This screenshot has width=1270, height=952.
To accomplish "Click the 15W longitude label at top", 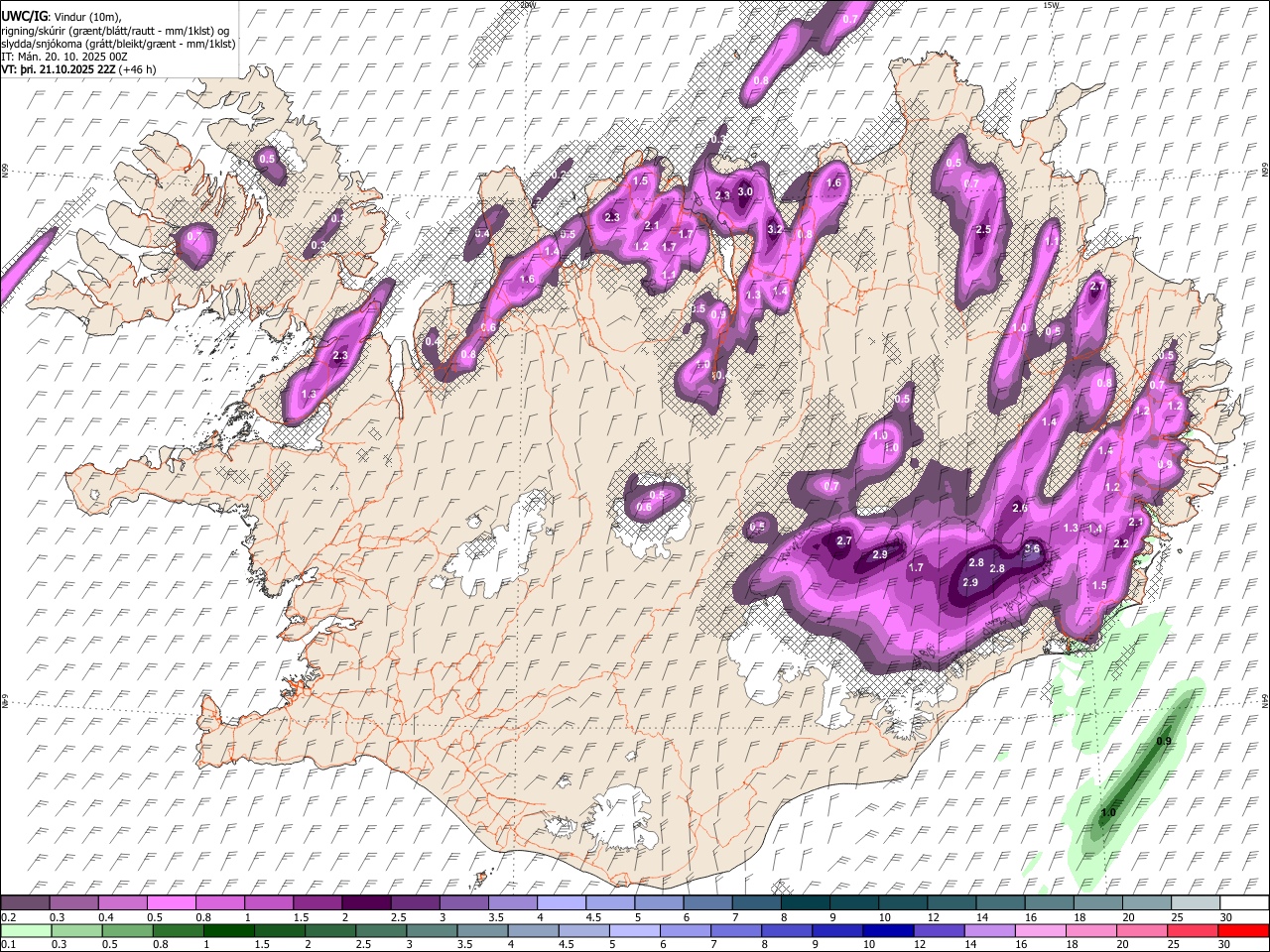I will pos(1050,5).
